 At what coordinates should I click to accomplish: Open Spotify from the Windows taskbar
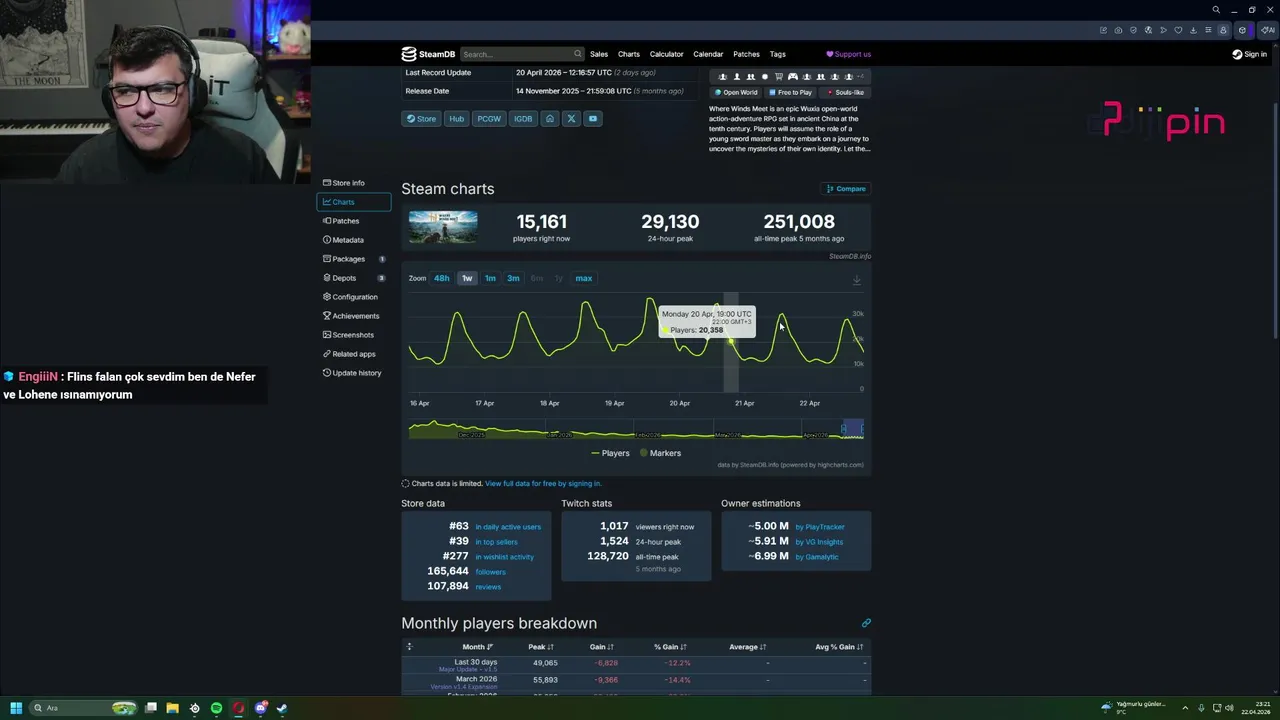(216, 708)
